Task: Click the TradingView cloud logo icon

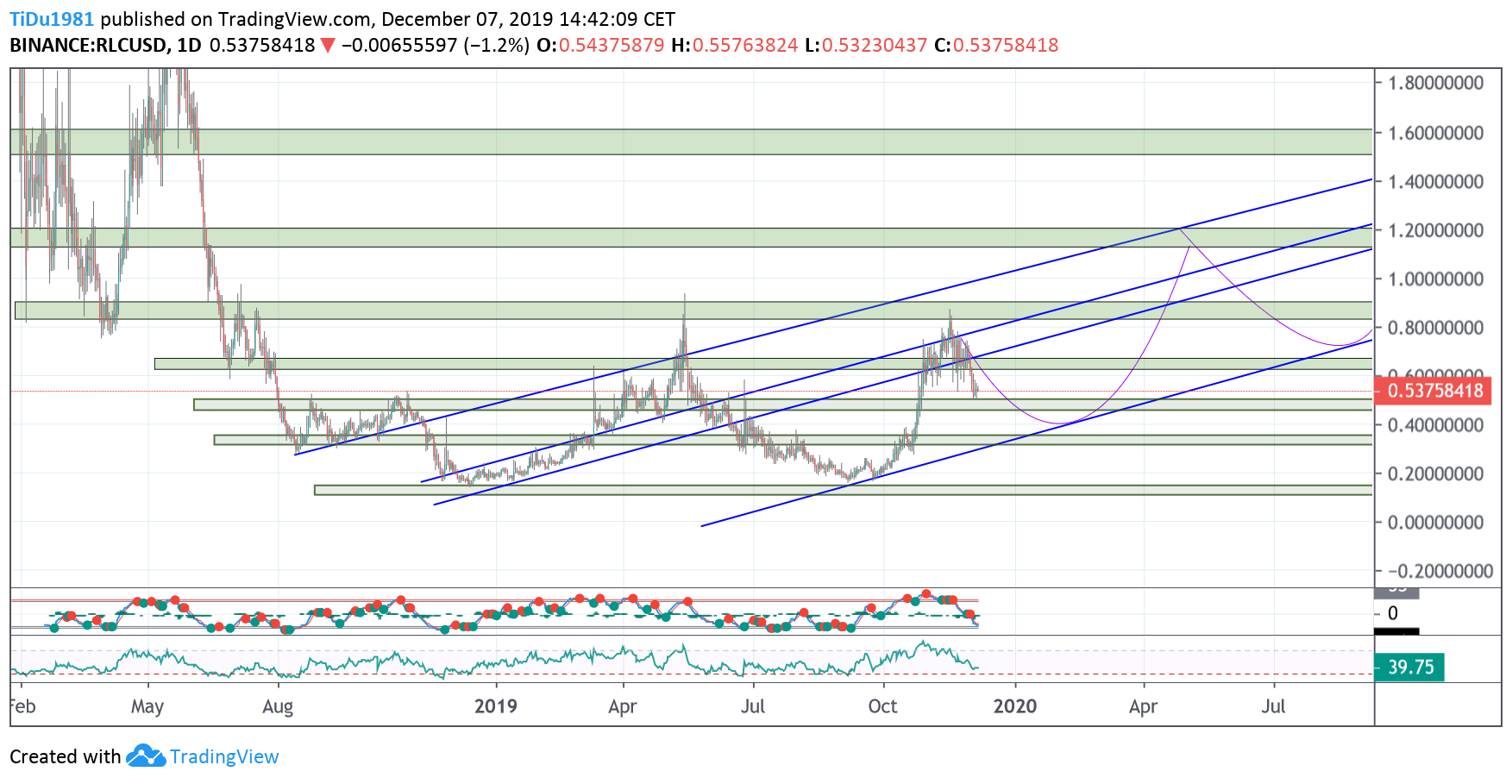Action: point(146,756)
